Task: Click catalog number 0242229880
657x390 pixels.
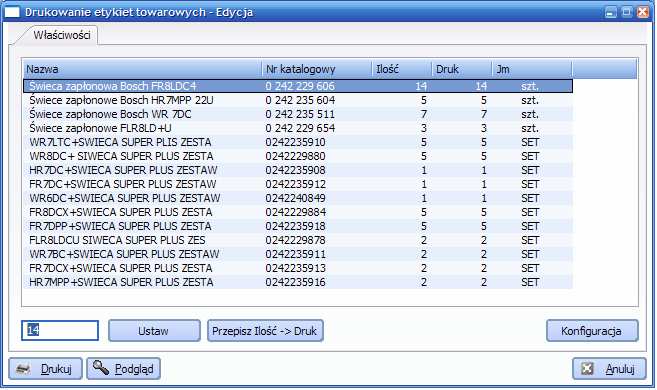Action: pyautogui.click(x=295, y=156)
